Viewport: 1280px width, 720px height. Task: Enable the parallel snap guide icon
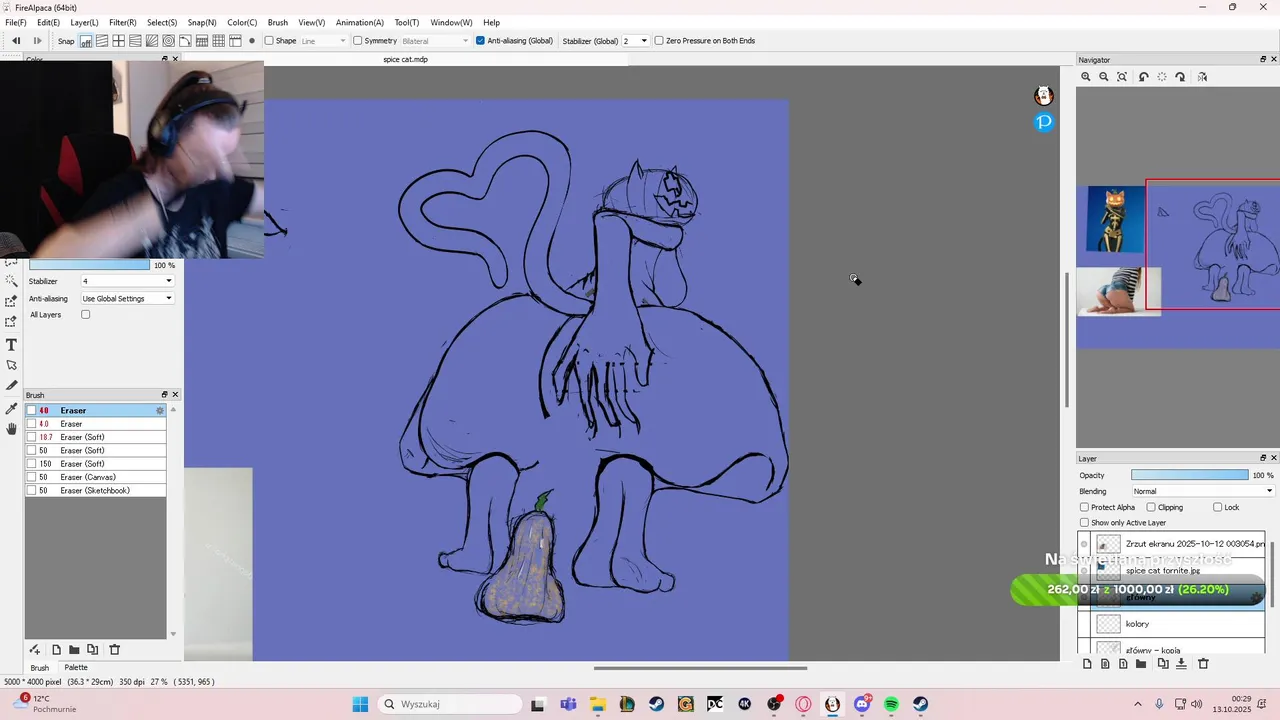pyautogui.click(x=102, y=41)
